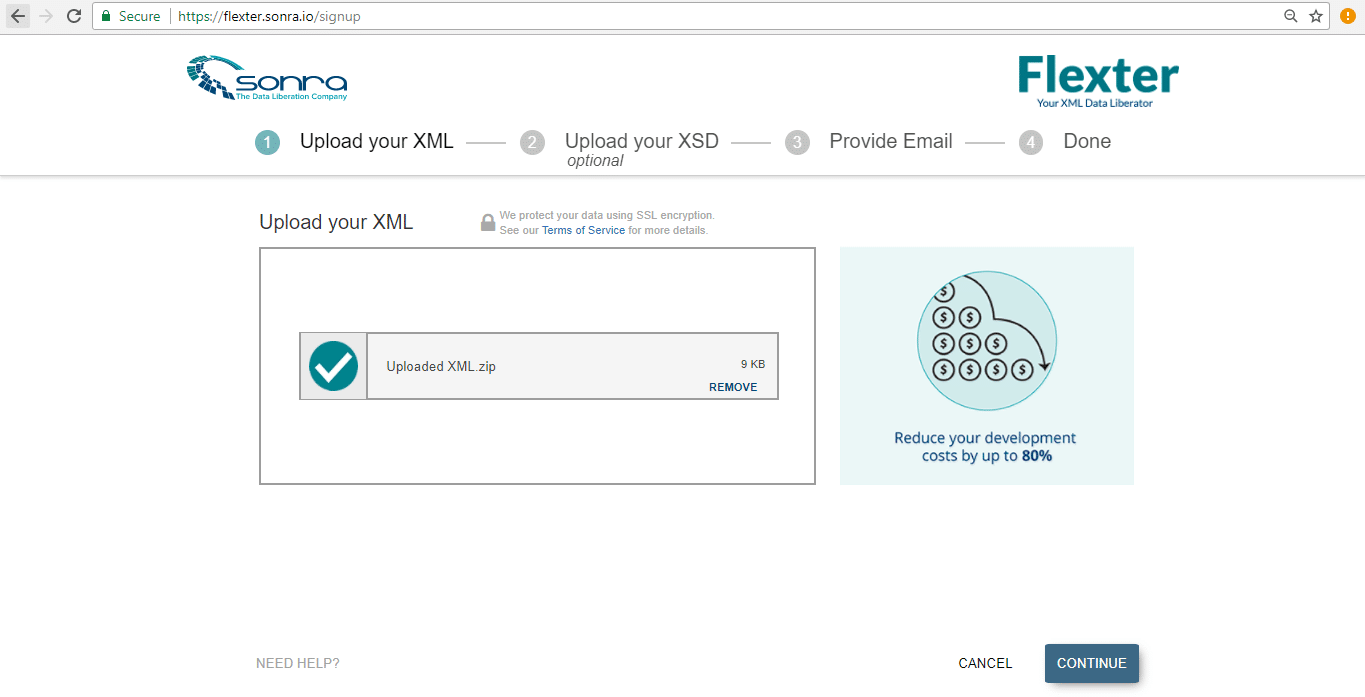Select step 2 circle indicator
Image resolution: width=1365 pixels, height=697 pixels.
tap(532, 143)
